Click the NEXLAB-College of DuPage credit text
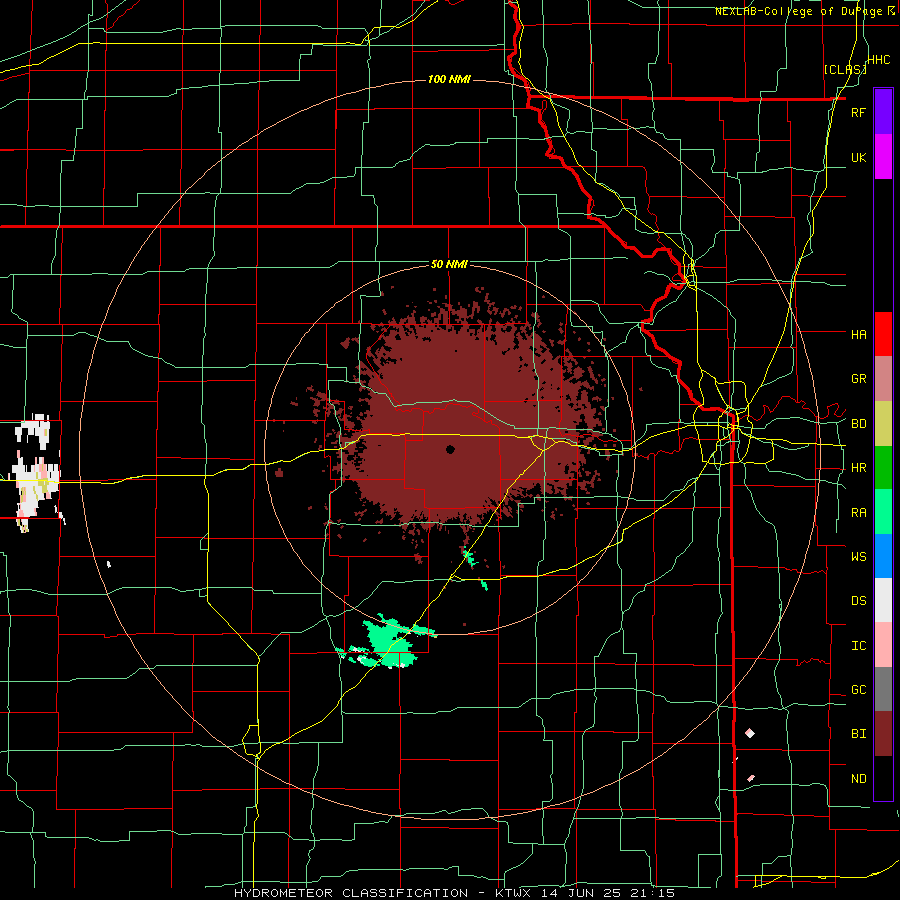The image size is (900, 900). click(802, 11)
